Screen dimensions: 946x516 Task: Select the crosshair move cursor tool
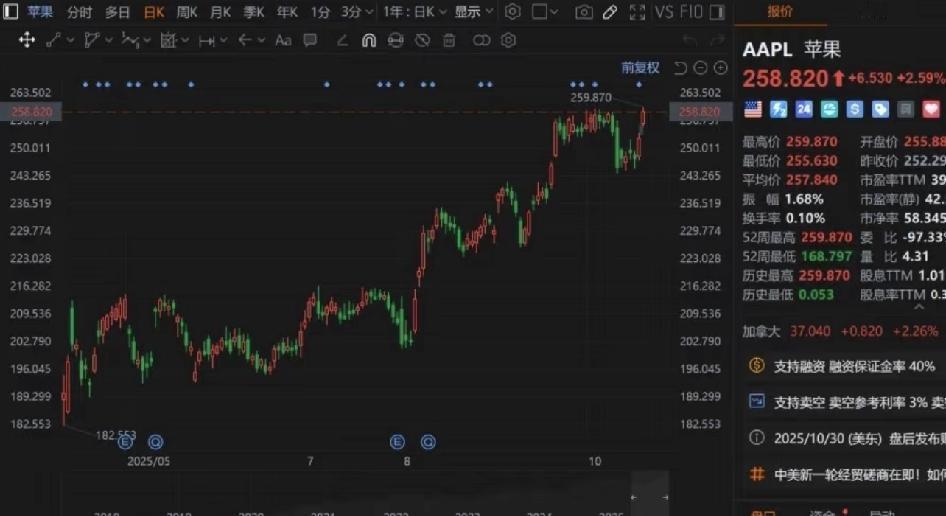27,40
